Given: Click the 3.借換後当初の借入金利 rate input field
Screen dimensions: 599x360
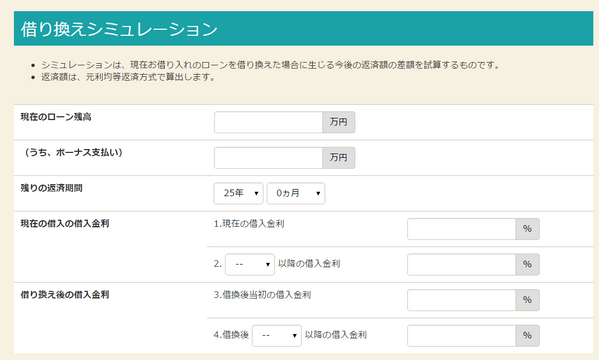Looking at the screenshot, I should point(461,300).
